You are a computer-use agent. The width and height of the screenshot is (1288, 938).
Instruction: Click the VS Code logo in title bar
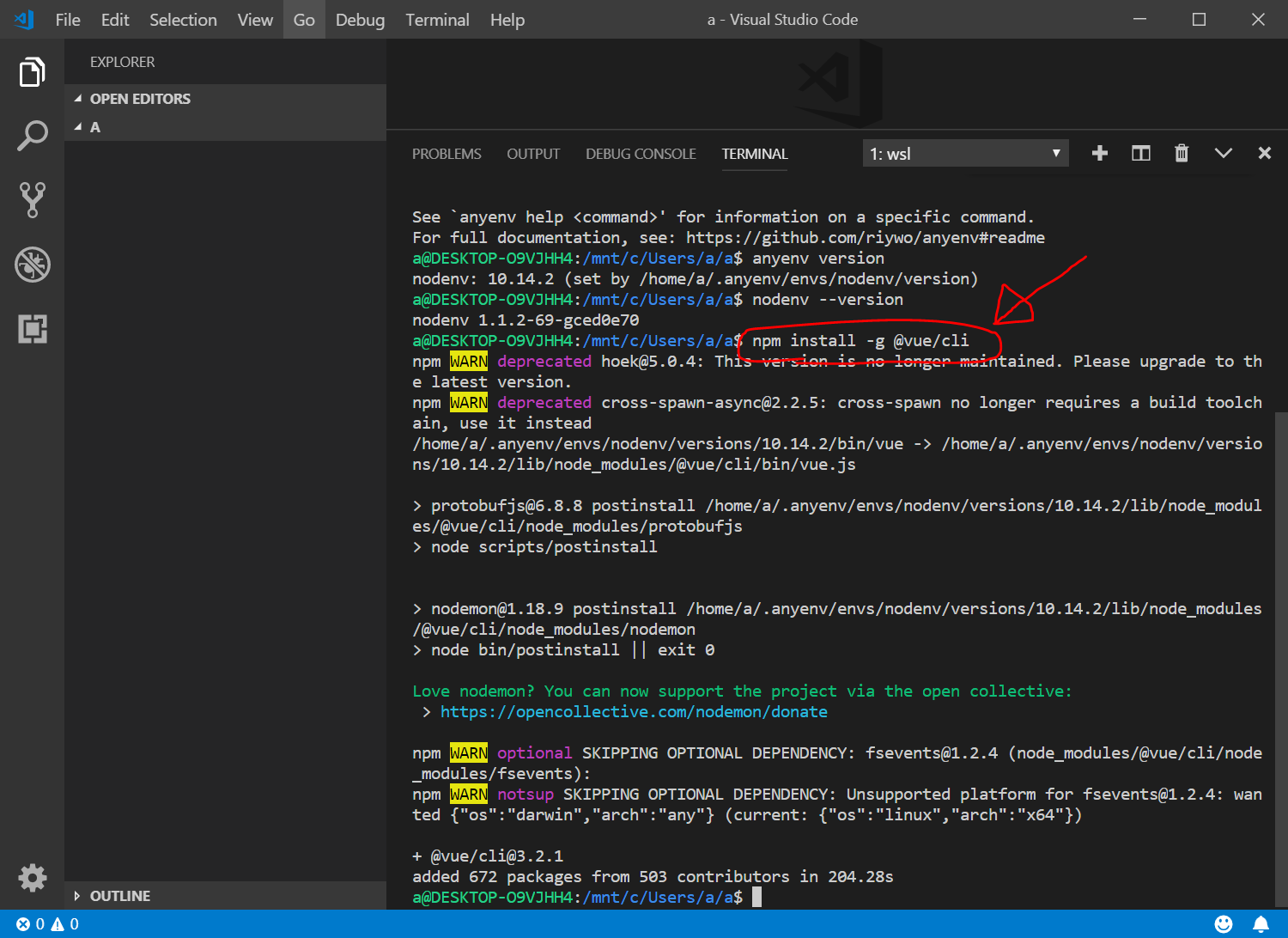click(x=23, y=19)
